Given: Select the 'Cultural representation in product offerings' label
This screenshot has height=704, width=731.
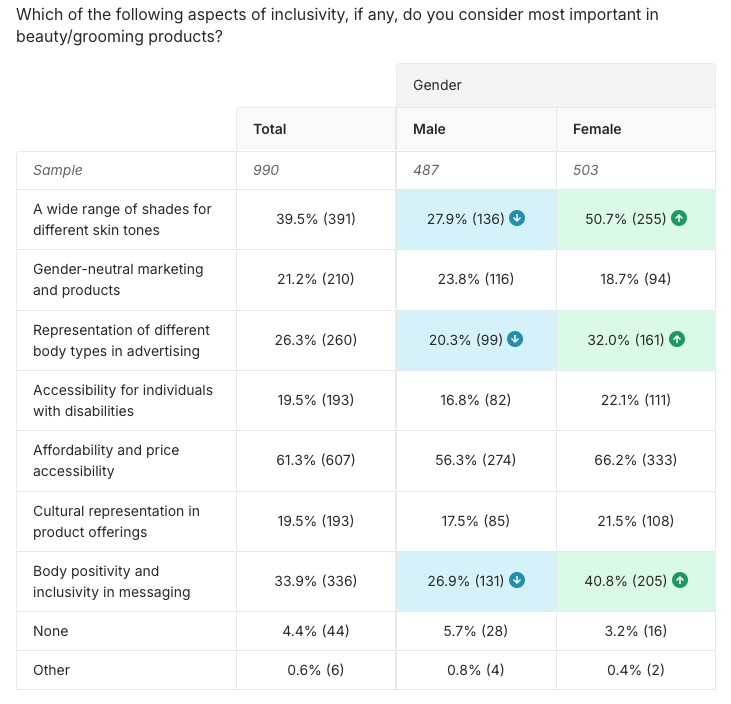Looking at the screenshot, I should pyautogui.click(x=116, y=521).
